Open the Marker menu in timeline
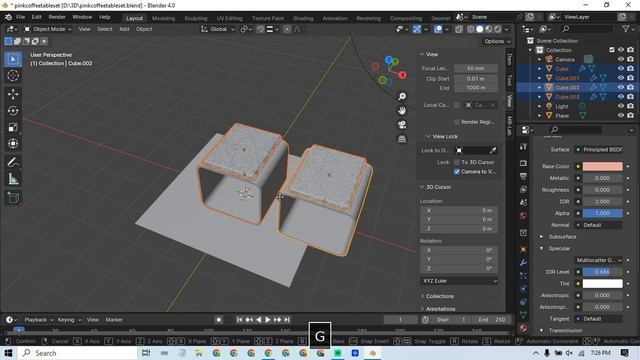The height and width of the screenshot is (360, 640). tap(114, 320)
